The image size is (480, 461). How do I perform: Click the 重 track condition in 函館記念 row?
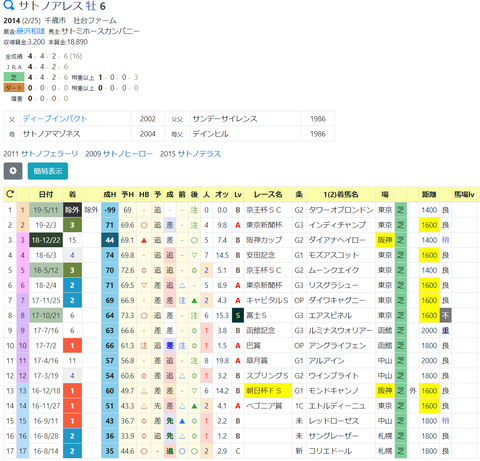tap(446, 330)
